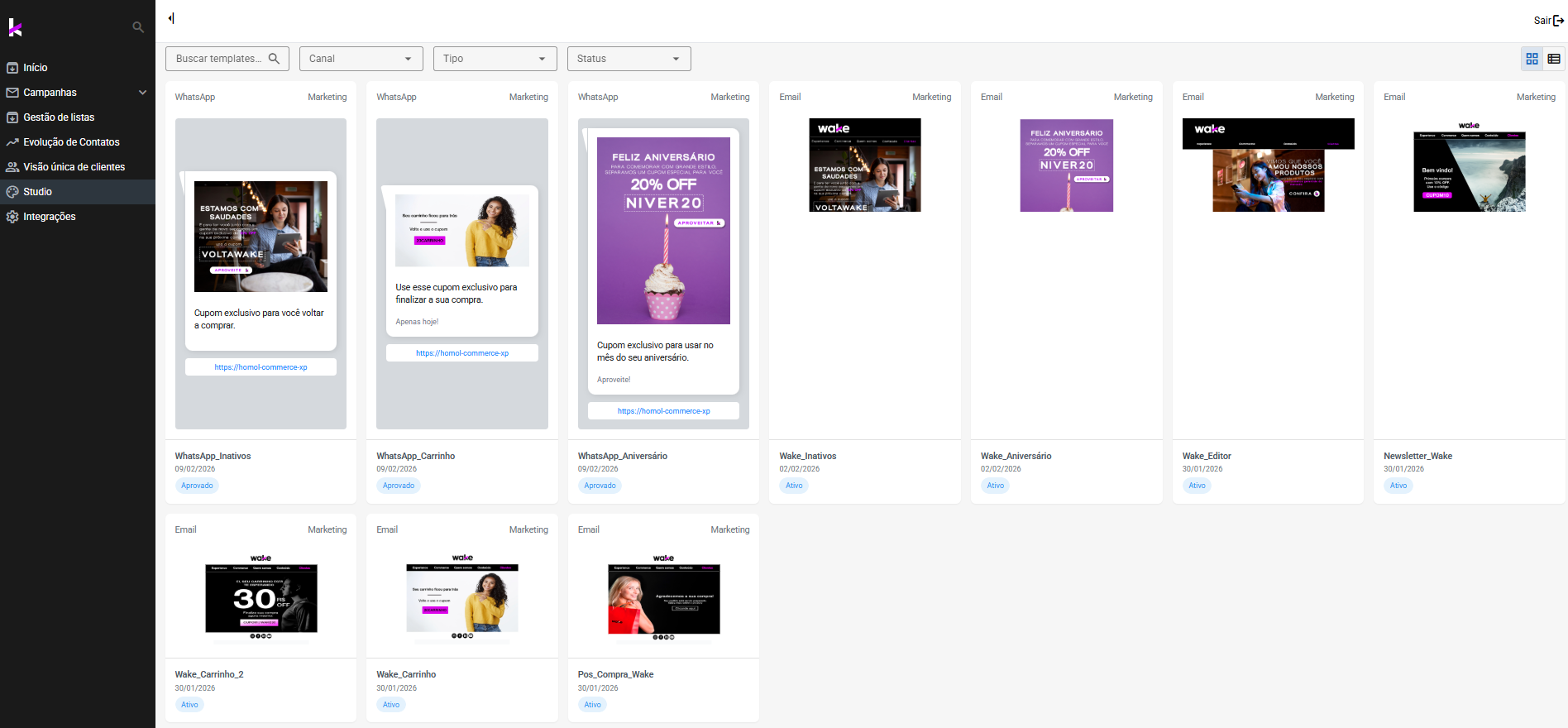The image size is (1568, 728).
Task: Expand the Campanhas menu chevron
Action: (142, 93)
